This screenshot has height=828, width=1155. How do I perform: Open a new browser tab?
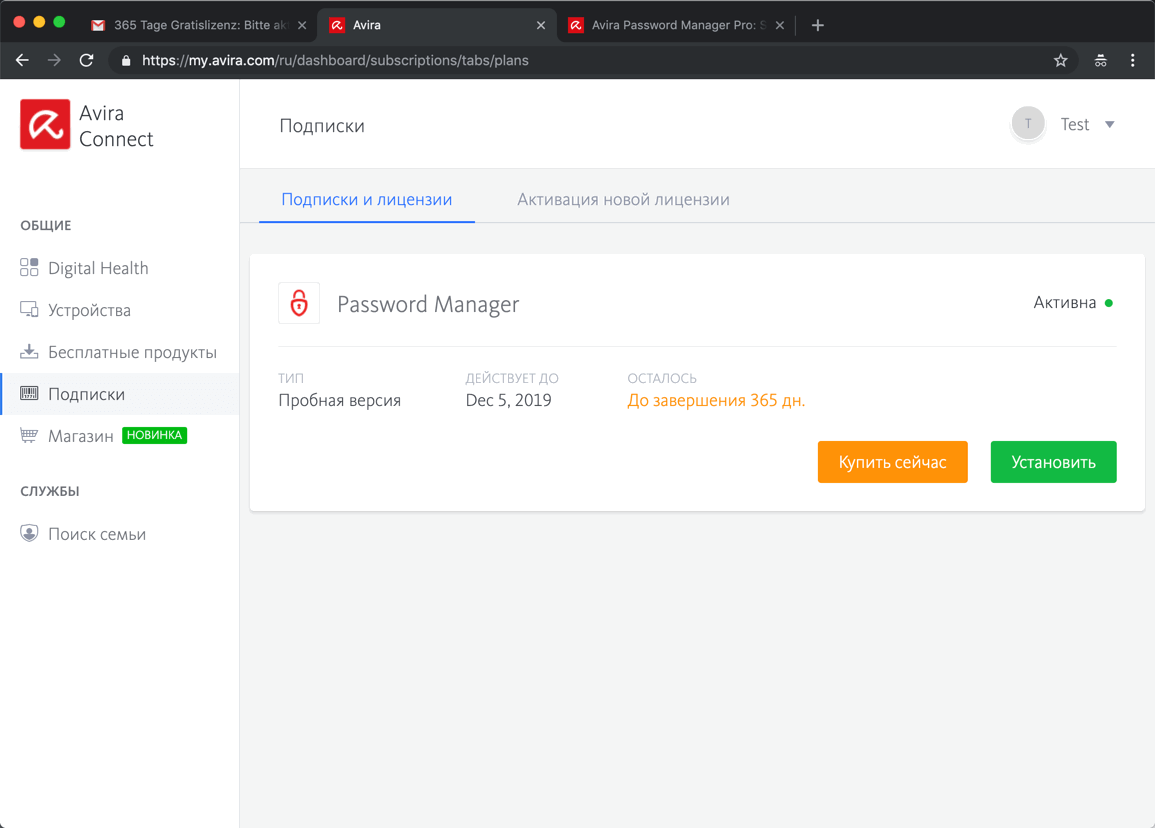[818, 25]
